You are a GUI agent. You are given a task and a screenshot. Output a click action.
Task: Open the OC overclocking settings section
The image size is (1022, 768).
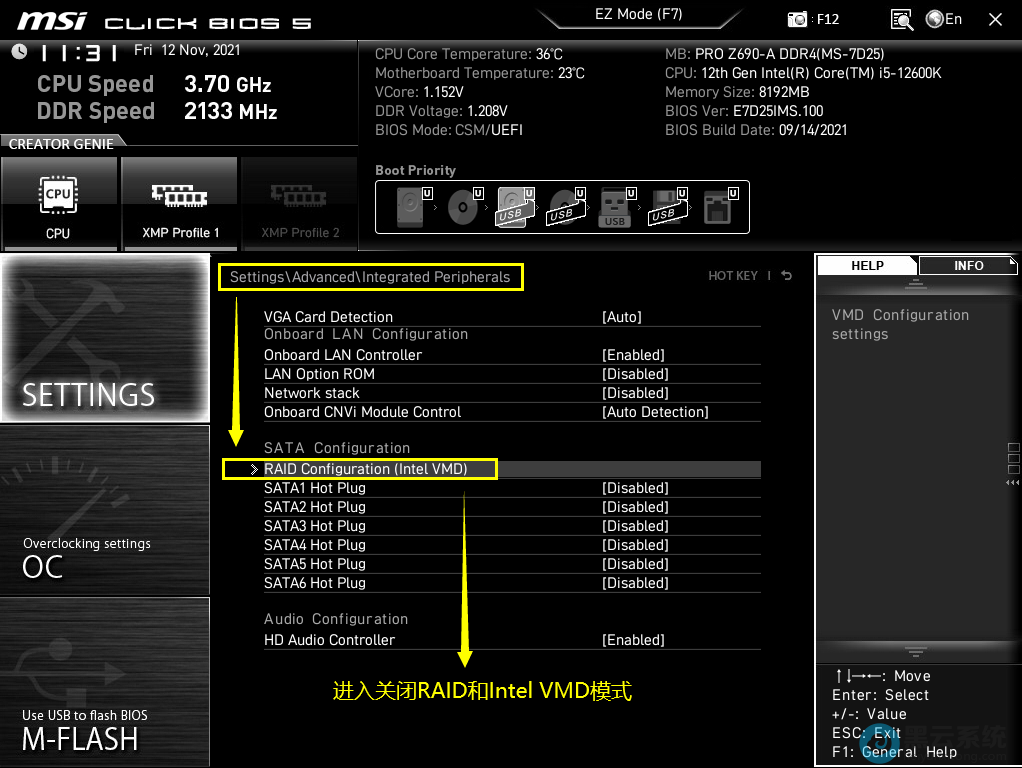click(104, 511)
